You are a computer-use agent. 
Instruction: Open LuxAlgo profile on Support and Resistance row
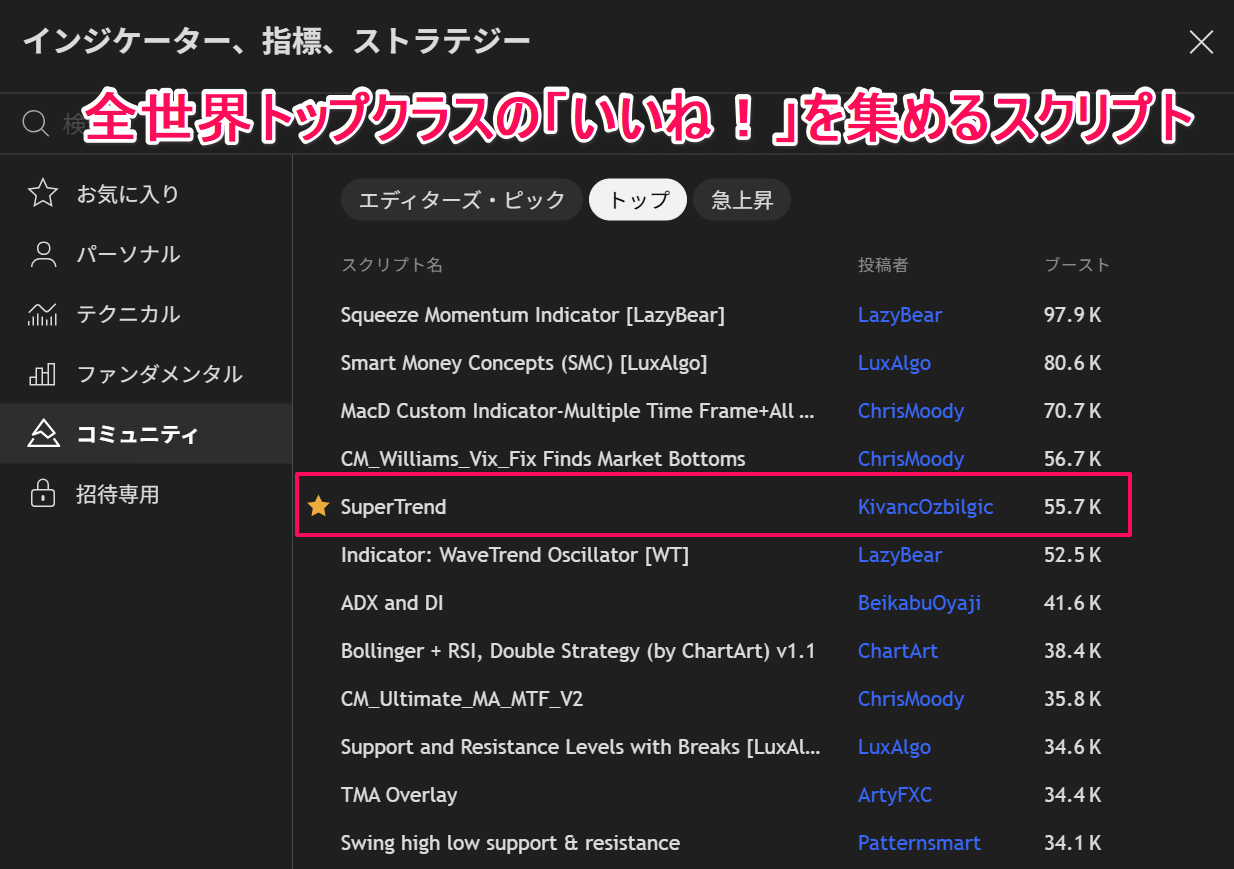coord(894,747)
